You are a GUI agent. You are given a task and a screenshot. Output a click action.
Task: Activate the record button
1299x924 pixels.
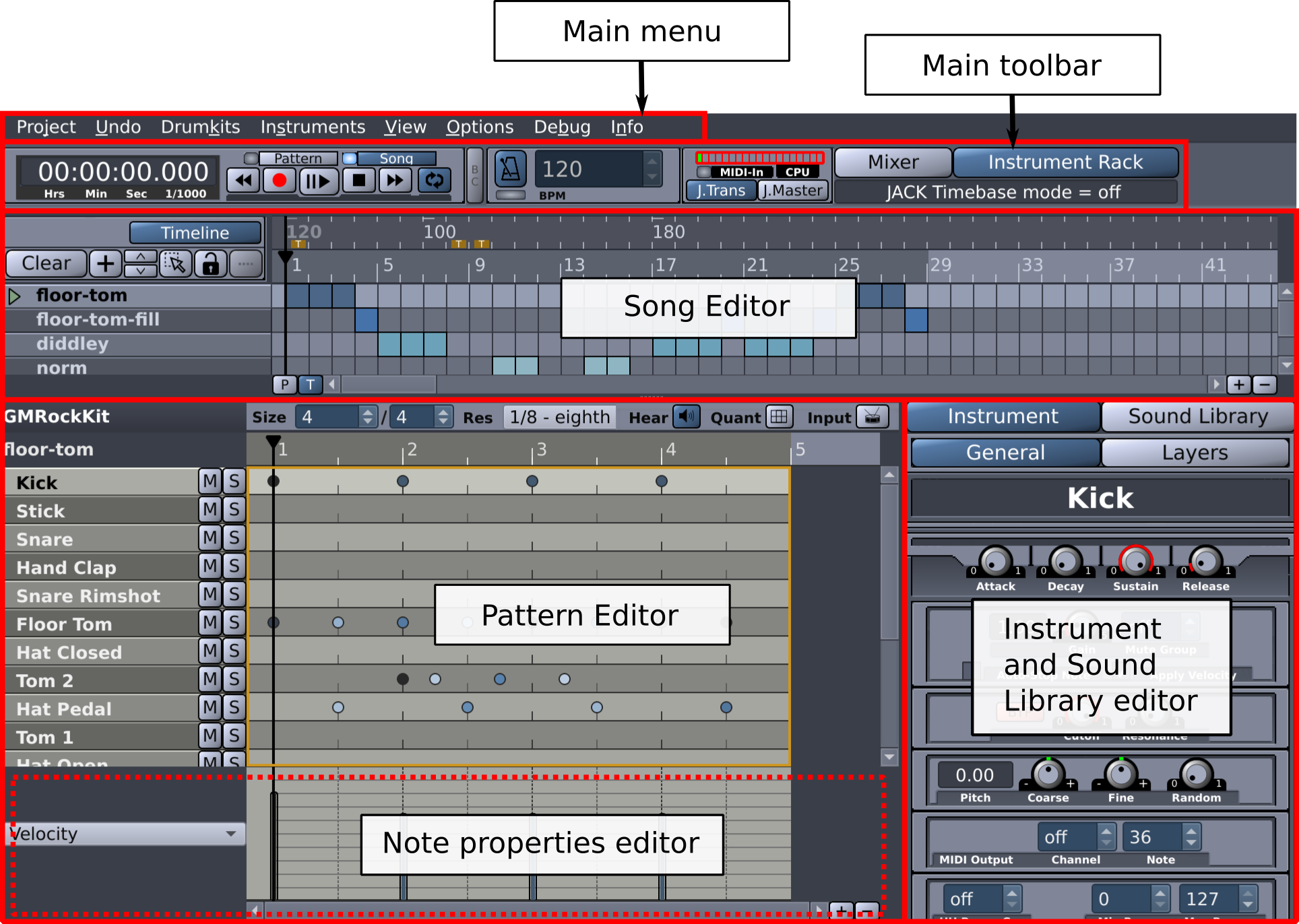tap(279, 180)
